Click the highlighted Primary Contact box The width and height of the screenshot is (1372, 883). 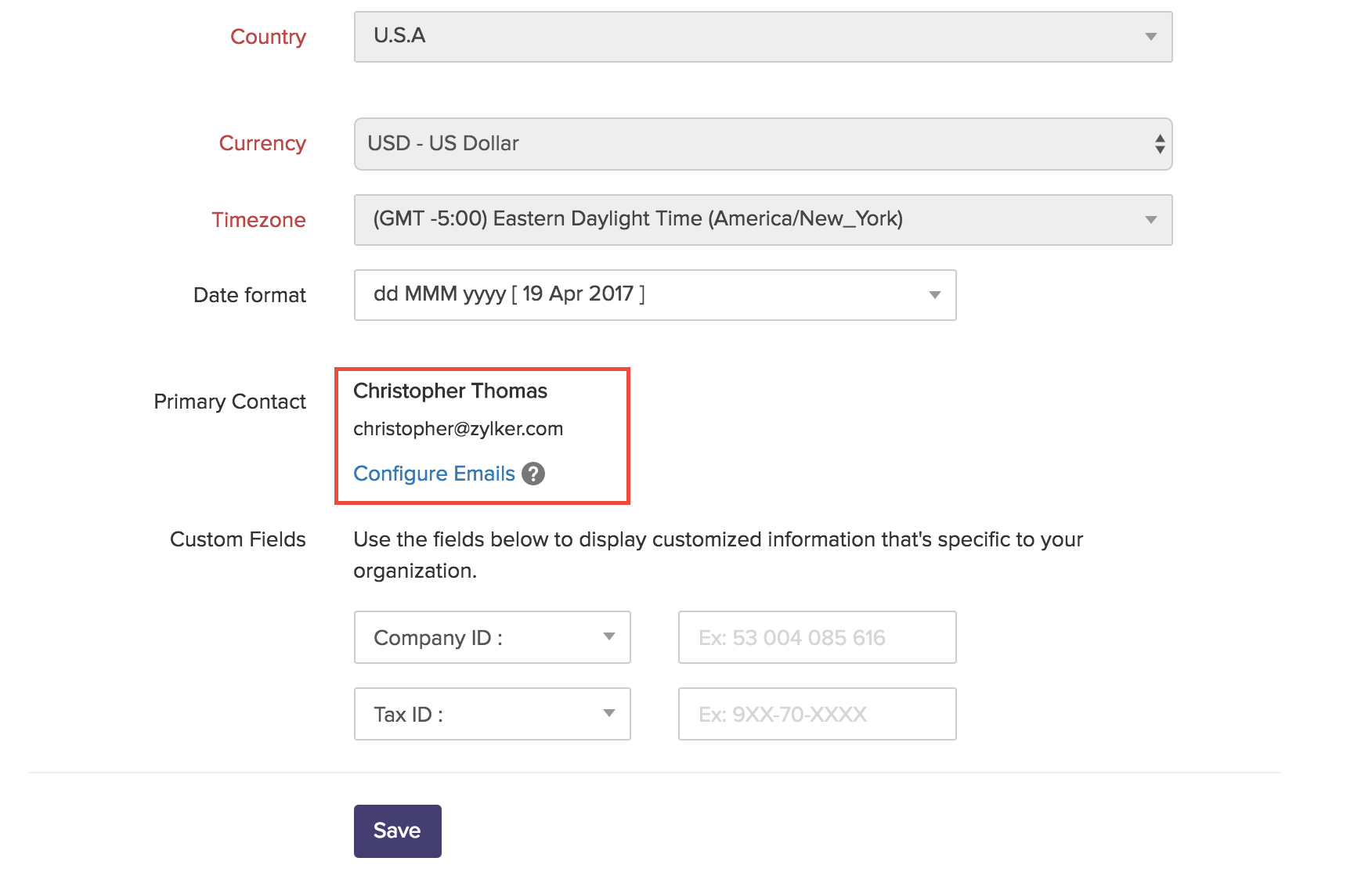[482, 435]
